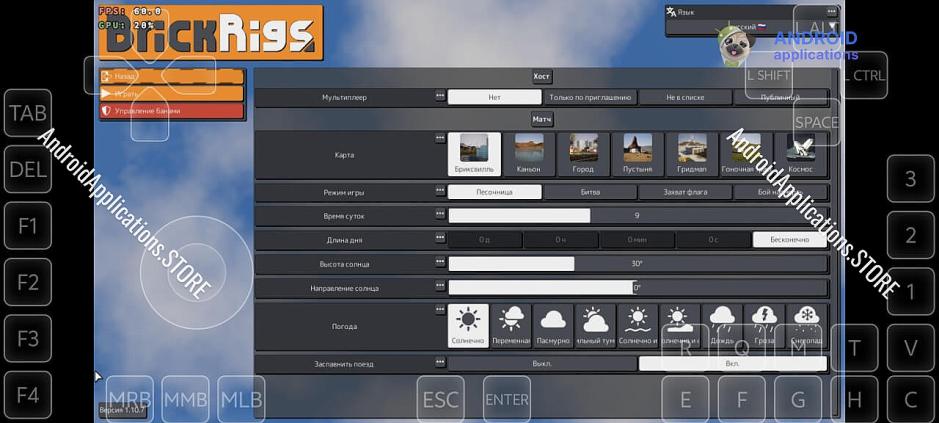Choose the Снегопад snowfall weather icon
This screenshot has height=423, width=939.
click(x=806, y=325)
